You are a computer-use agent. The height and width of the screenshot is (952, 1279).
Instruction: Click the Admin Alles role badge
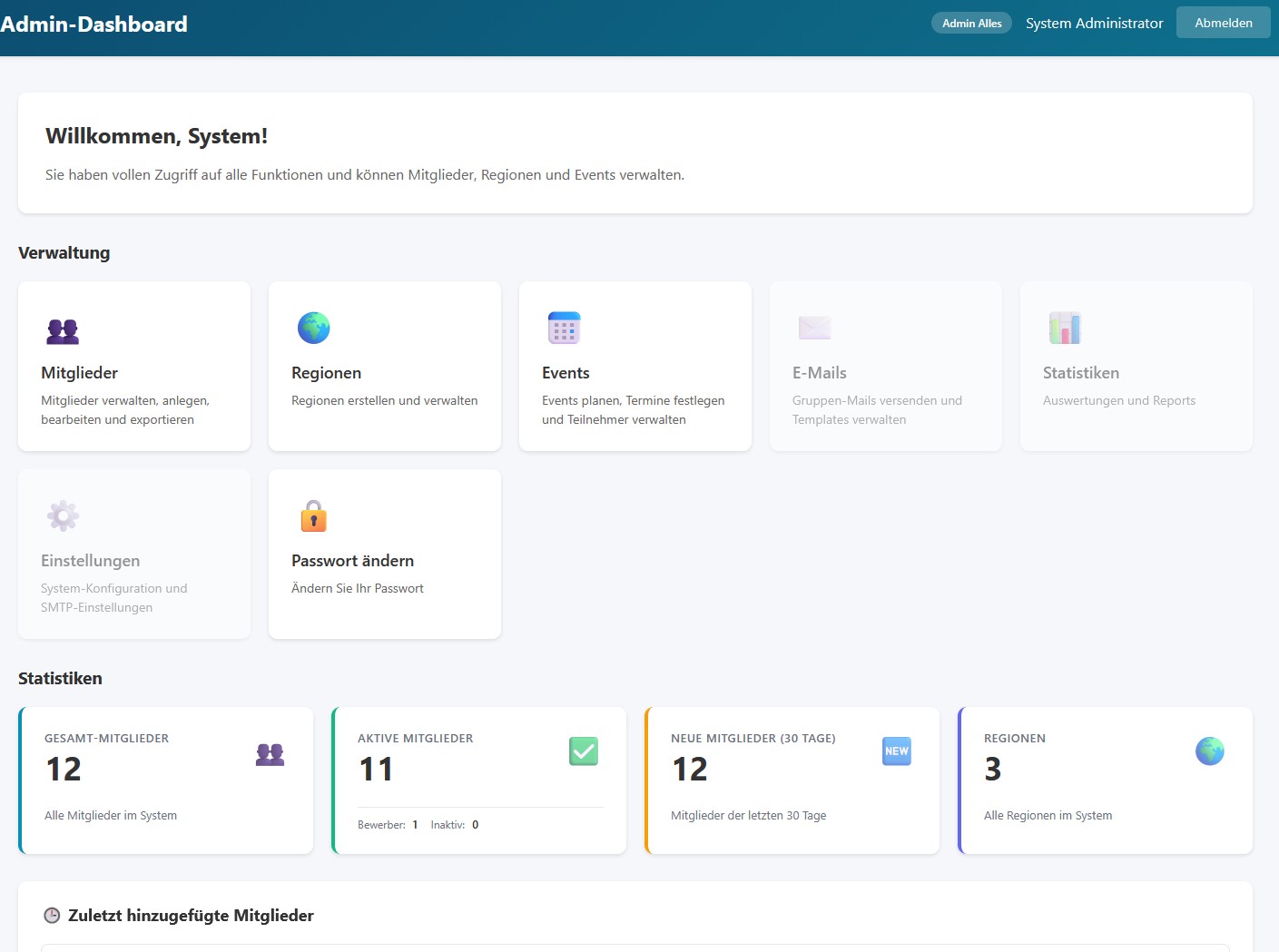(x=971, y=24)
